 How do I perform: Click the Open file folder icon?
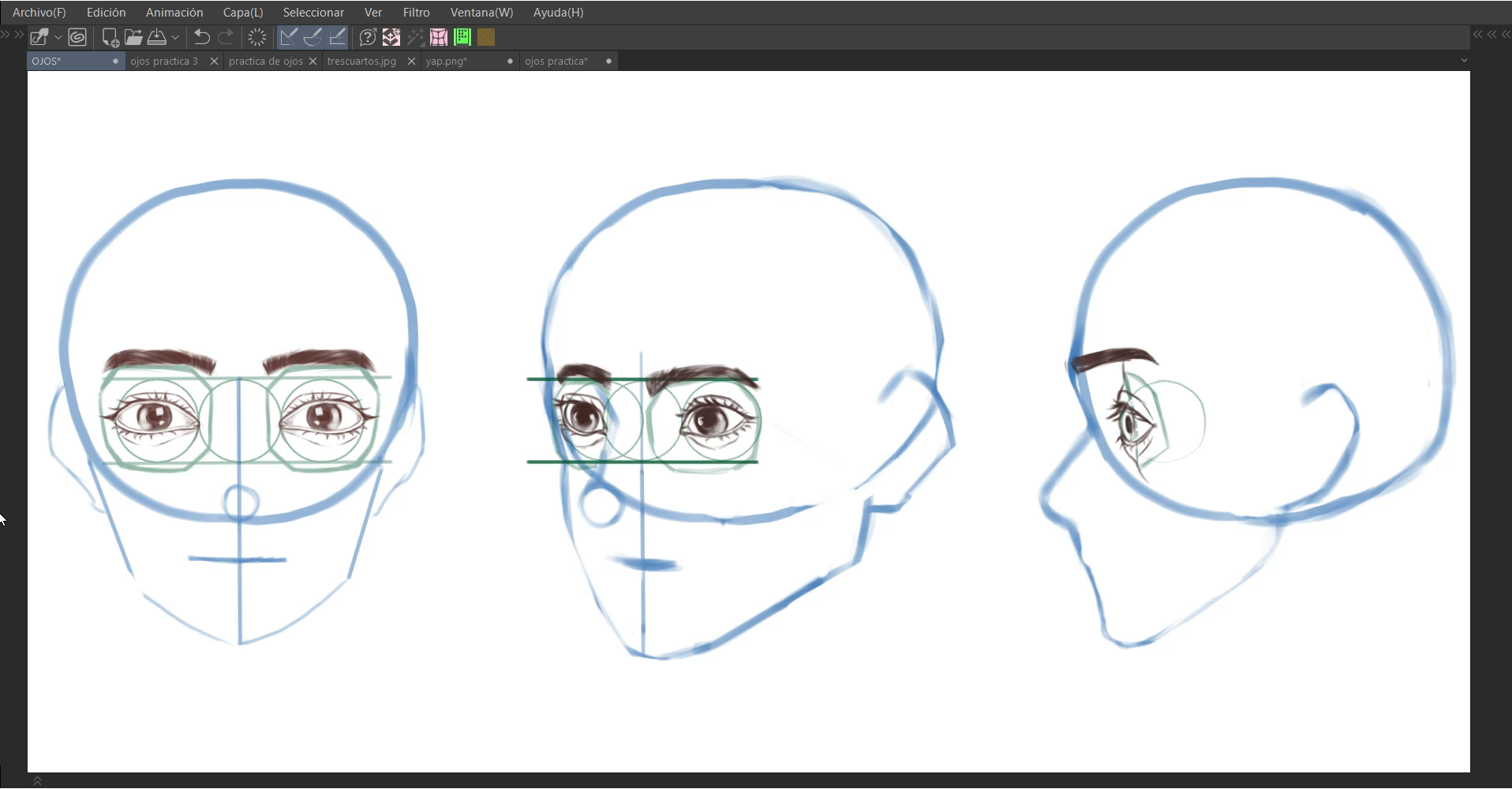(x=133, y=37)
